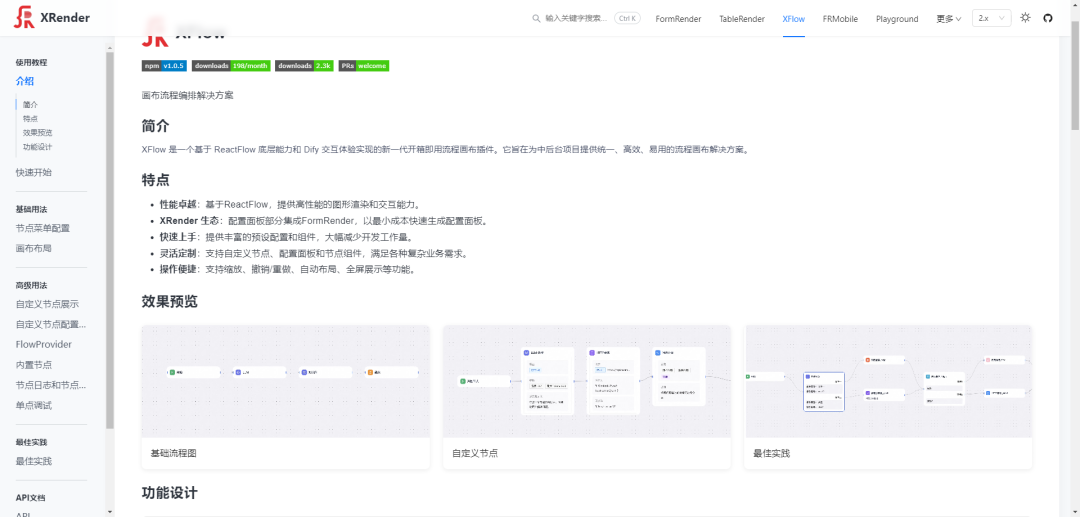Viewport: 1080px width, 517px height.
Task: Click the 特点 heading
Action: 156,180
